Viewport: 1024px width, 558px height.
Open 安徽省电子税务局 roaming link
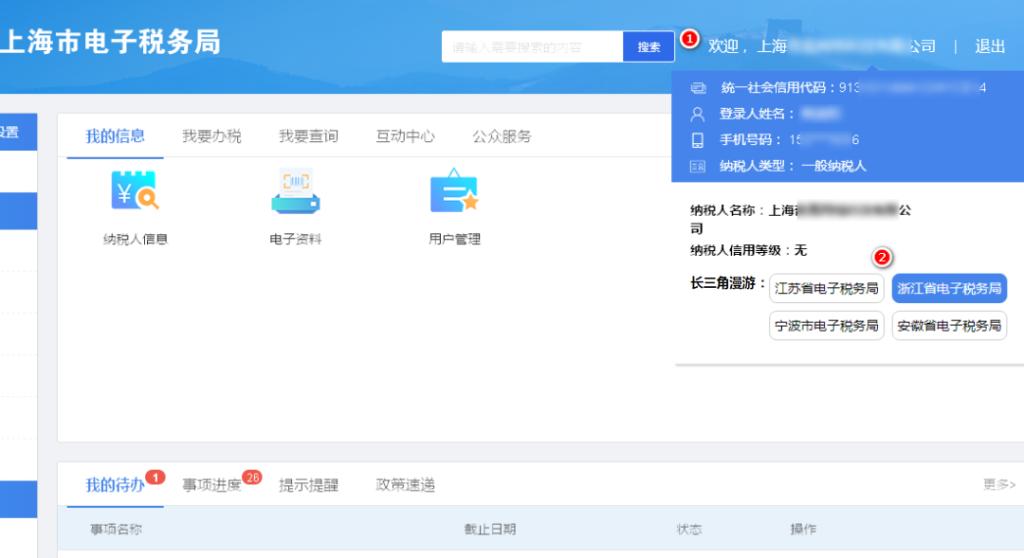pyautogui.click(x=949, y=326)
